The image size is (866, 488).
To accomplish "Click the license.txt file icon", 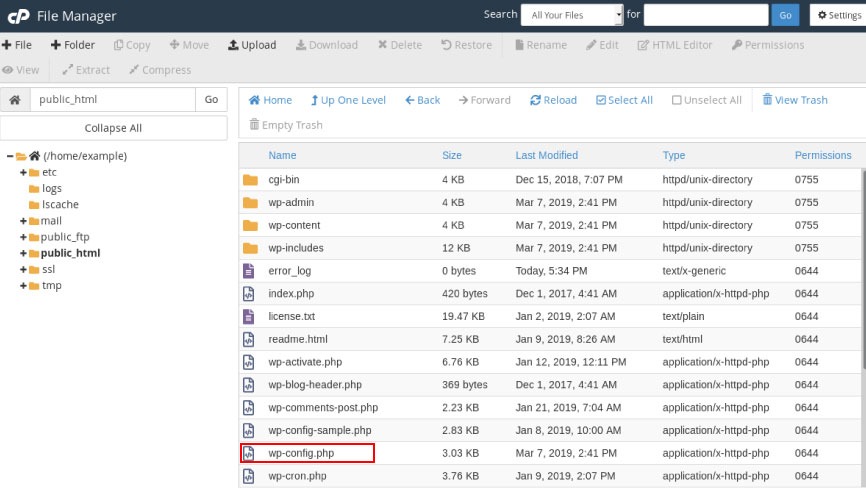I will (249, 316).
